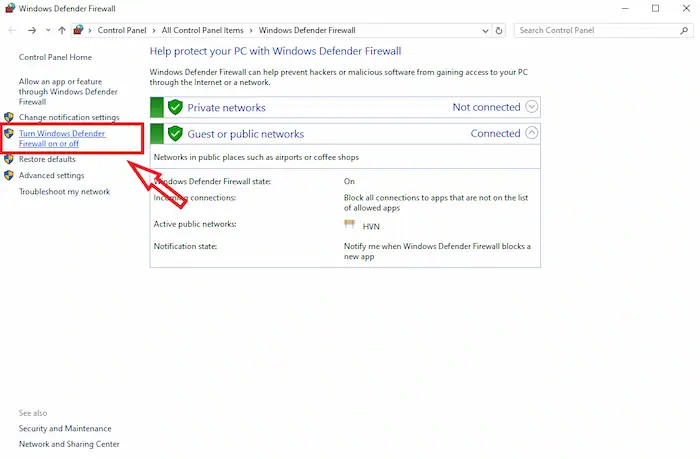The width and height of the screenshot is (700, 459).
Task: Open Troubleshoot my network
Action: (64, 192)
